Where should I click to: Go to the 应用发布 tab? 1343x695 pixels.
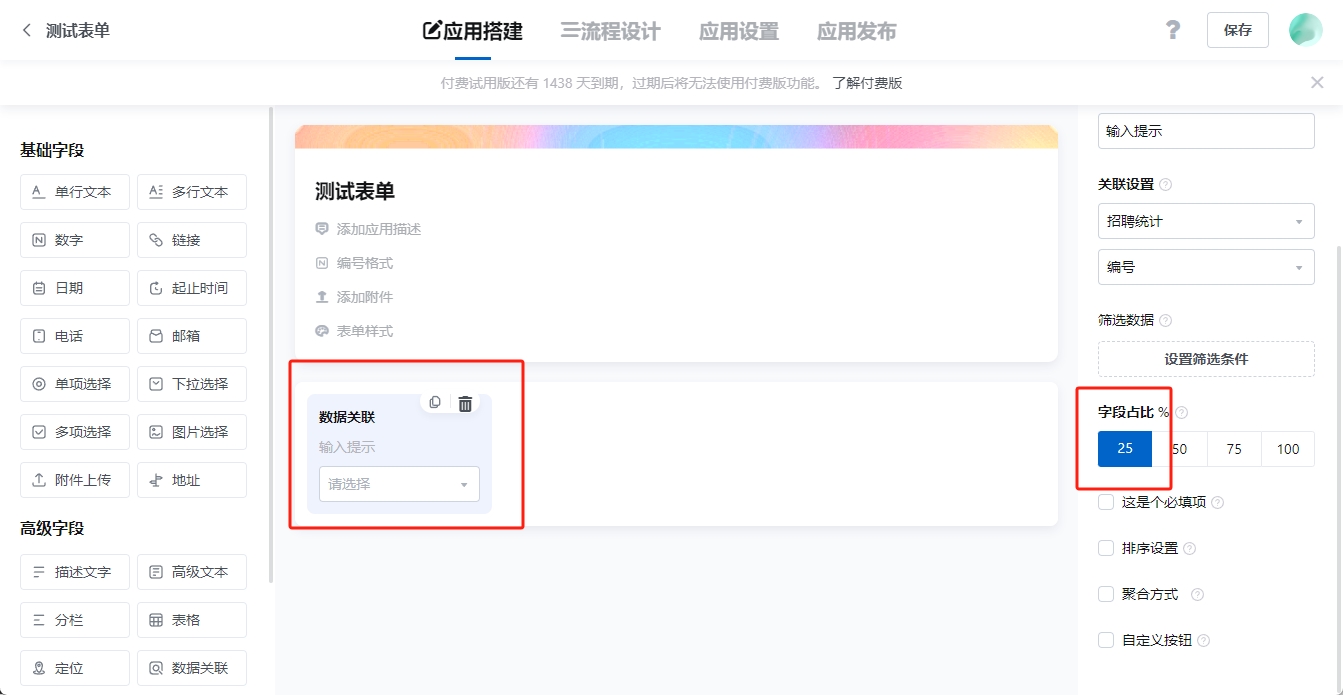pyautogui.click(x=856, y=31)
